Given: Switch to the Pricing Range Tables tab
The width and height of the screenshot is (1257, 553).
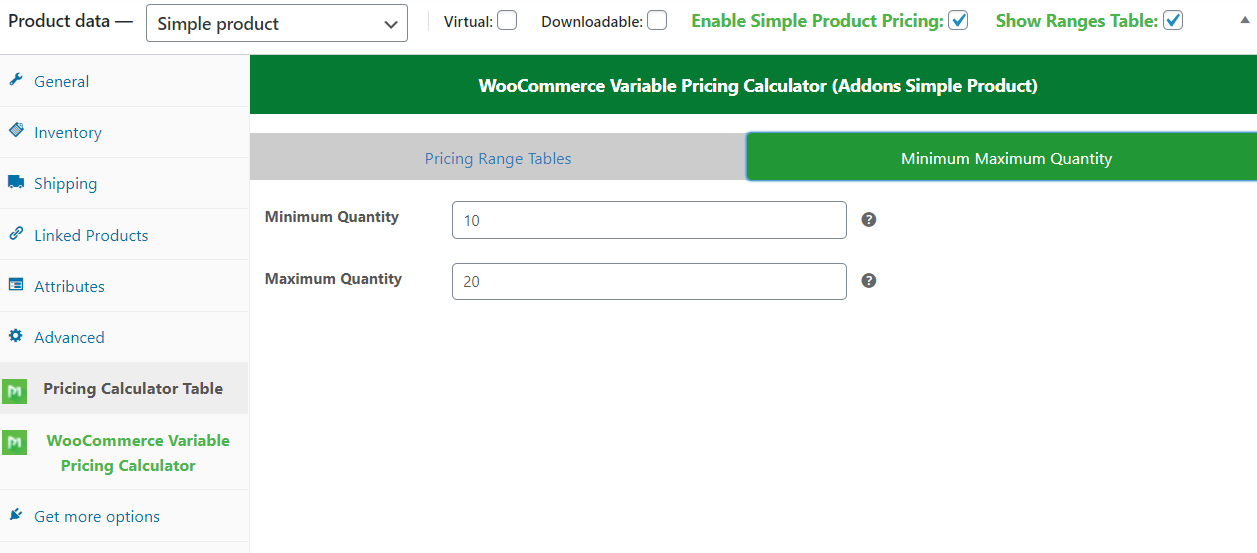Looking at the screenshot, I should click(x=498, y=158).
